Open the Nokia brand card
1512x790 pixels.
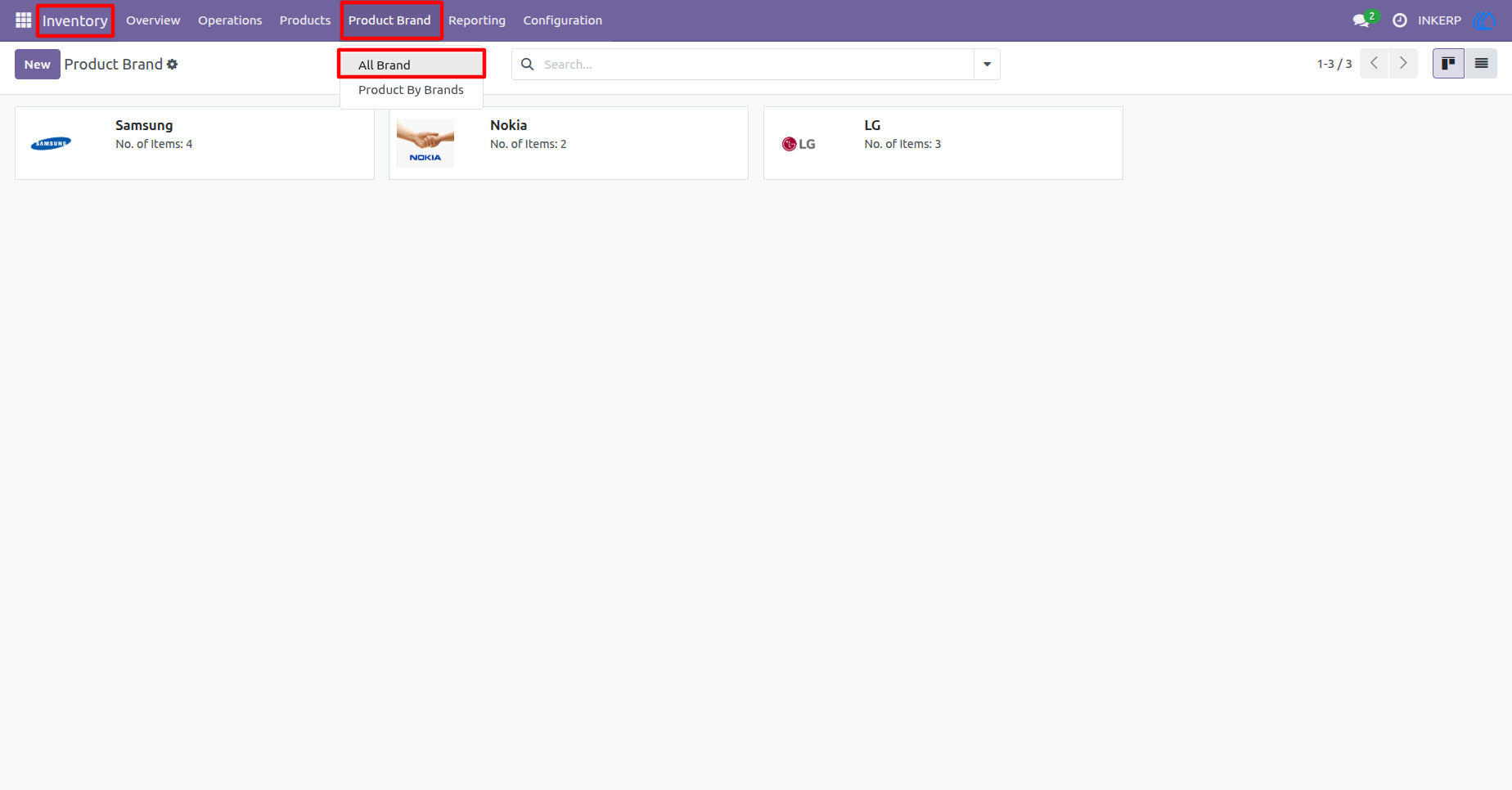pyautogui.click(x=569, y=143)
